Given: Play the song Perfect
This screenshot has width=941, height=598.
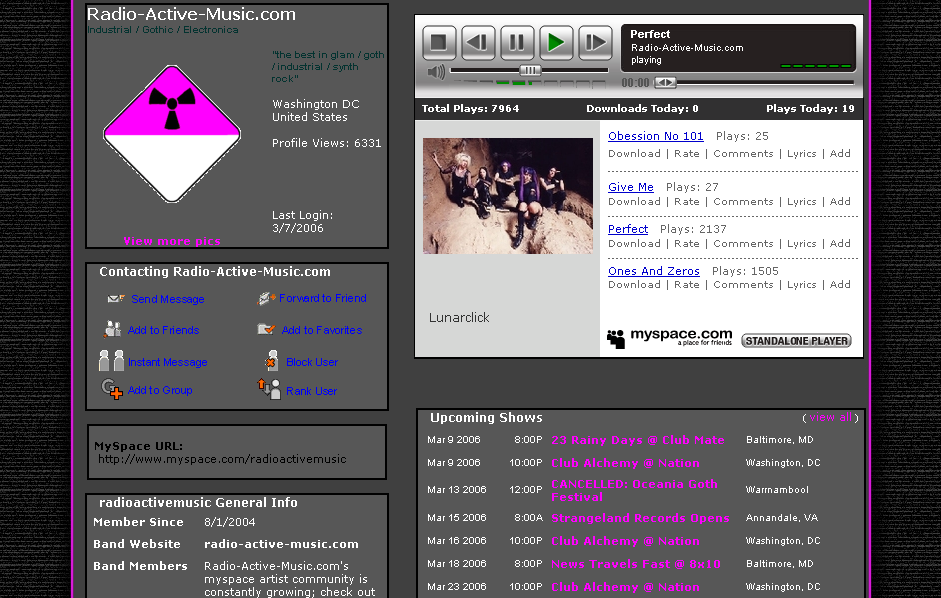Looking at the screenshot, I should (x=628, y=229).
